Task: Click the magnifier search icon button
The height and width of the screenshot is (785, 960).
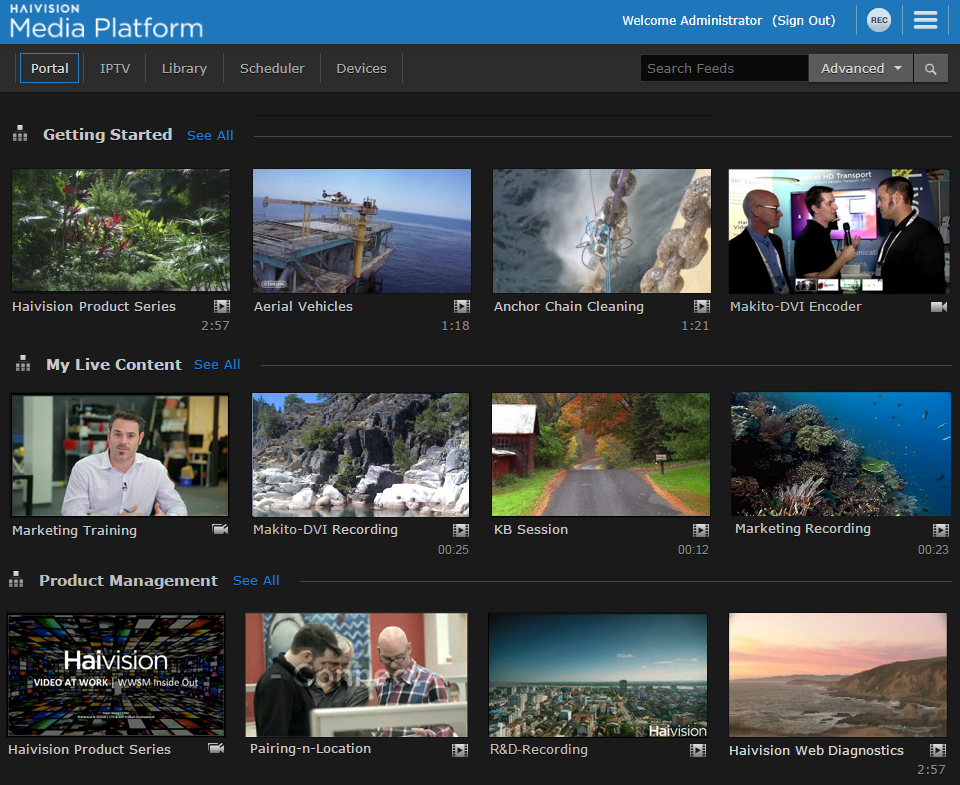Action: [931, 69]
